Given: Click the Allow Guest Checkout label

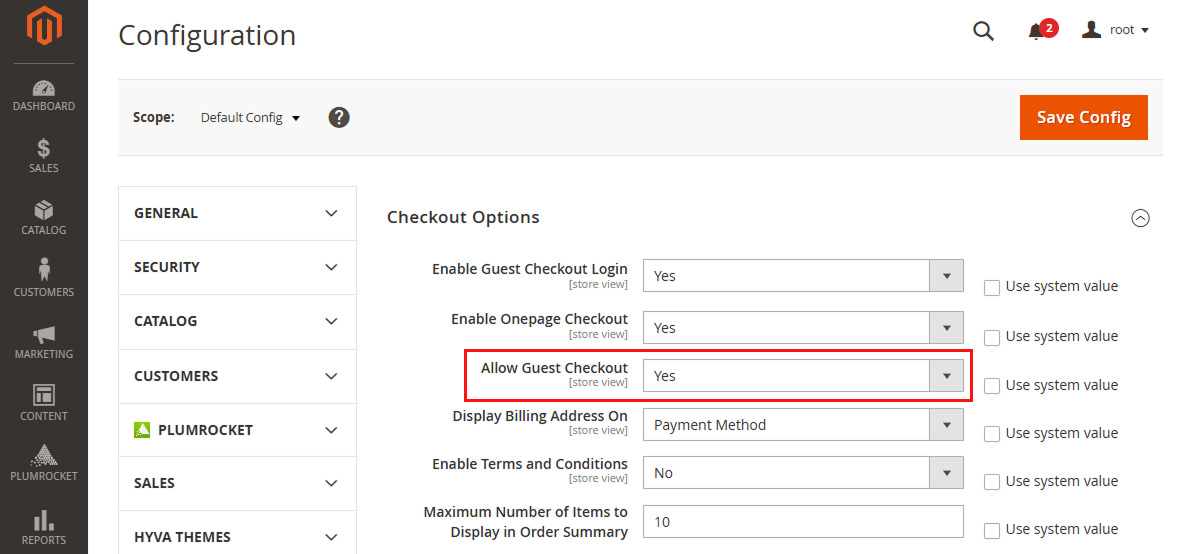Looking at the screenshot, I should click(554, 368).
